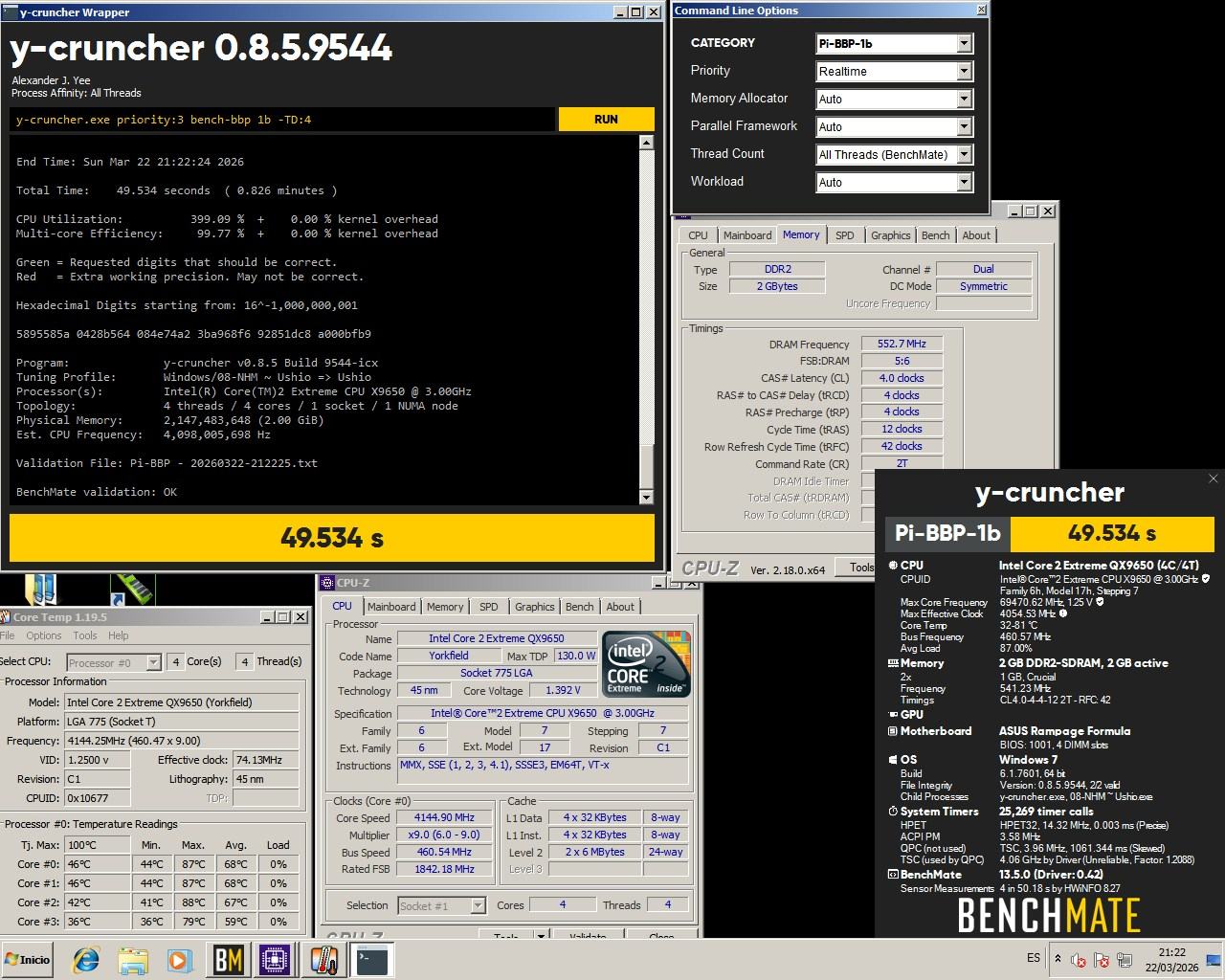This screenshot has height=980, width=1225.
Task: Open the Inicio start menu
Action: (28, 959)
